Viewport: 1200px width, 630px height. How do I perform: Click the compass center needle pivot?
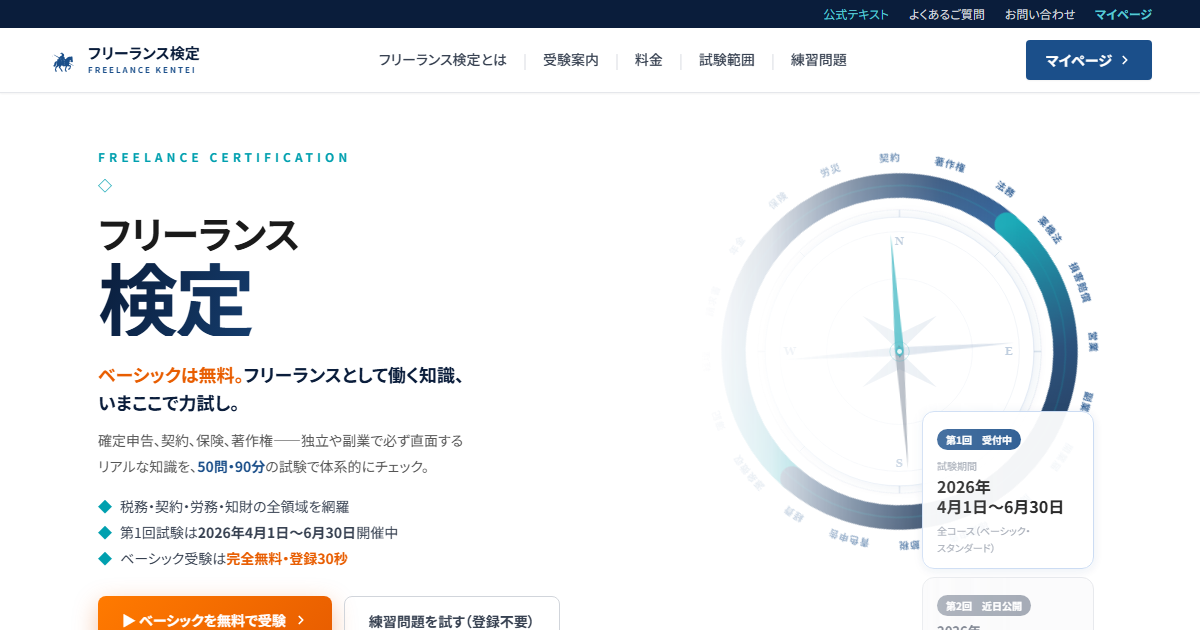click(x=899, y=351)
